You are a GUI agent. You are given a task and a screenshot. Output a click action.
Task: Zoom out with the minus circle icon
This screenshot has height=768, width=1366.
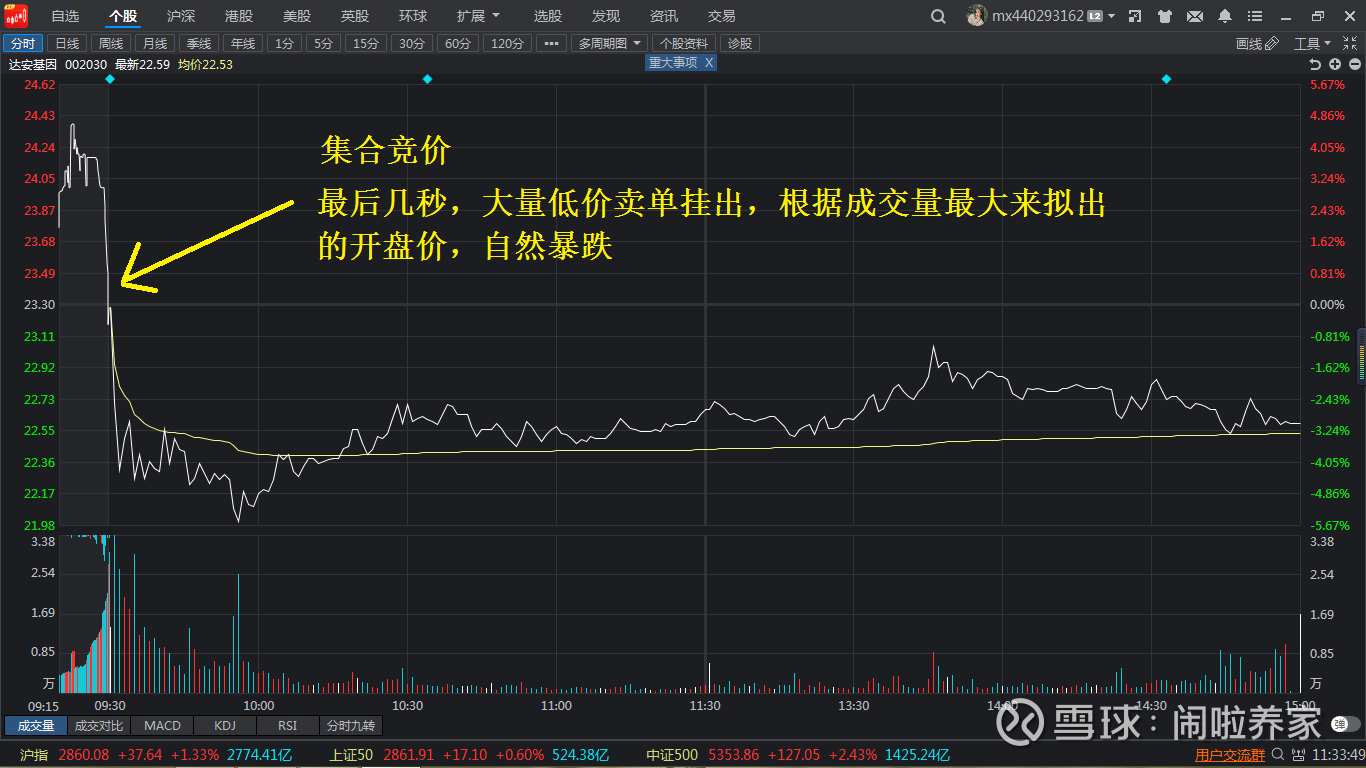1355,62
